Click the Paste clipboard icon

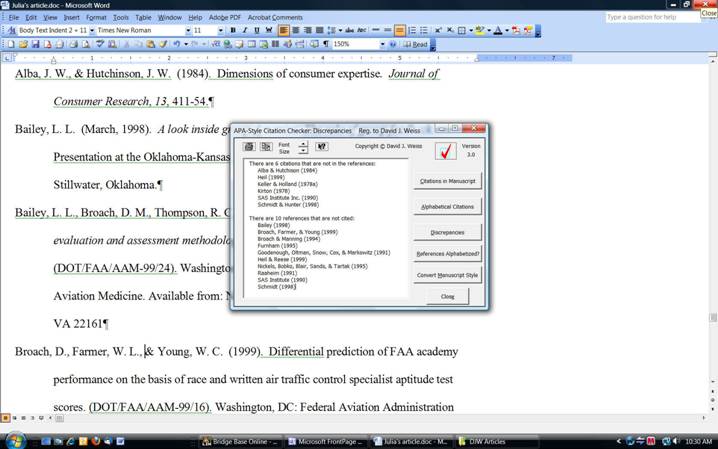(150, 44)
